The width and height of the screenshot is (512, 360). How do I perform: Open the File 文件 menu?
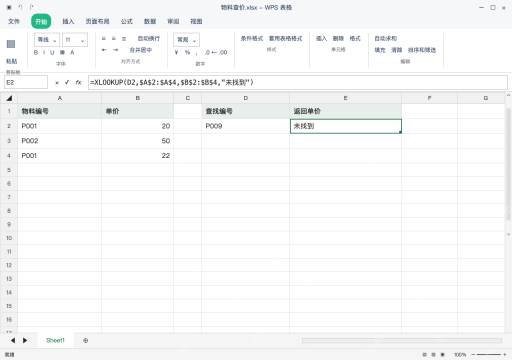[x=14, y=21]
